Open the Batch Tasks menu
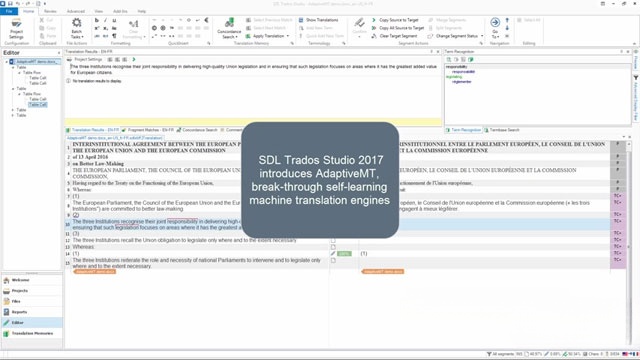 pos(76,28)
